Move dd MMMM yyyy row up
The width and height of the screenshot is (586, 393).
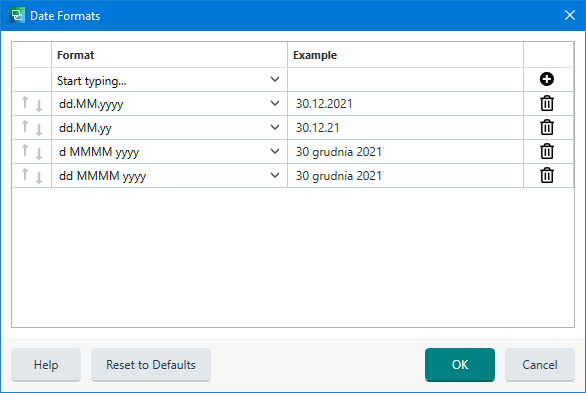coord(25,174)
